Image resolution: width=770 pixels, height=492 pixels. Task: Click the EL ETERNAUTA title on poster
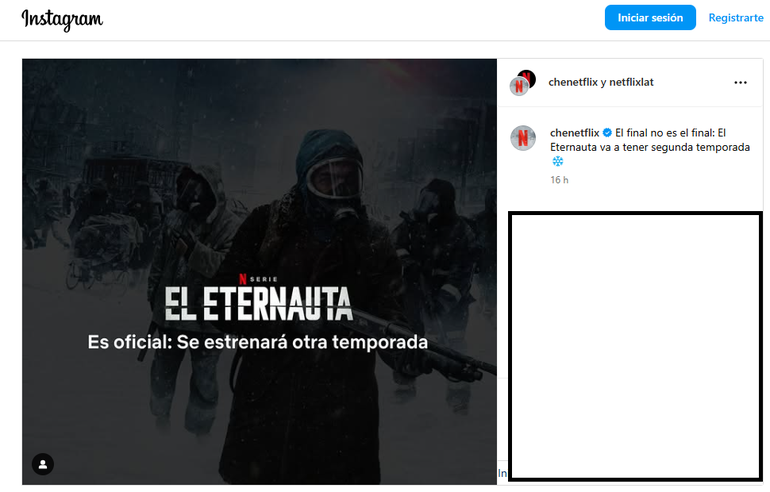pyautogui.click(x=258, y=304)
